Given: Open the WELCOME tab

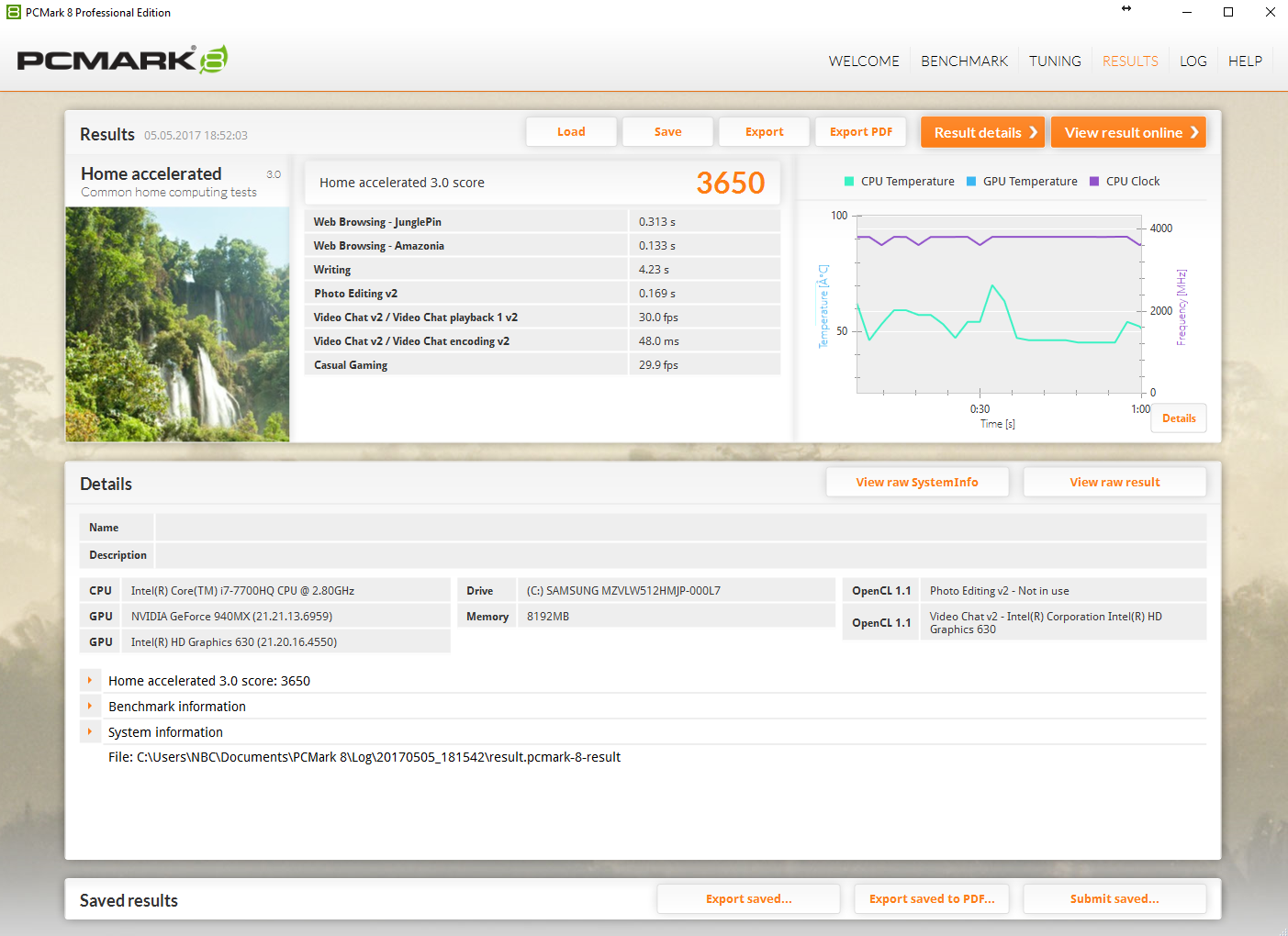Looking at the screenshot, I should click(864, 61).
